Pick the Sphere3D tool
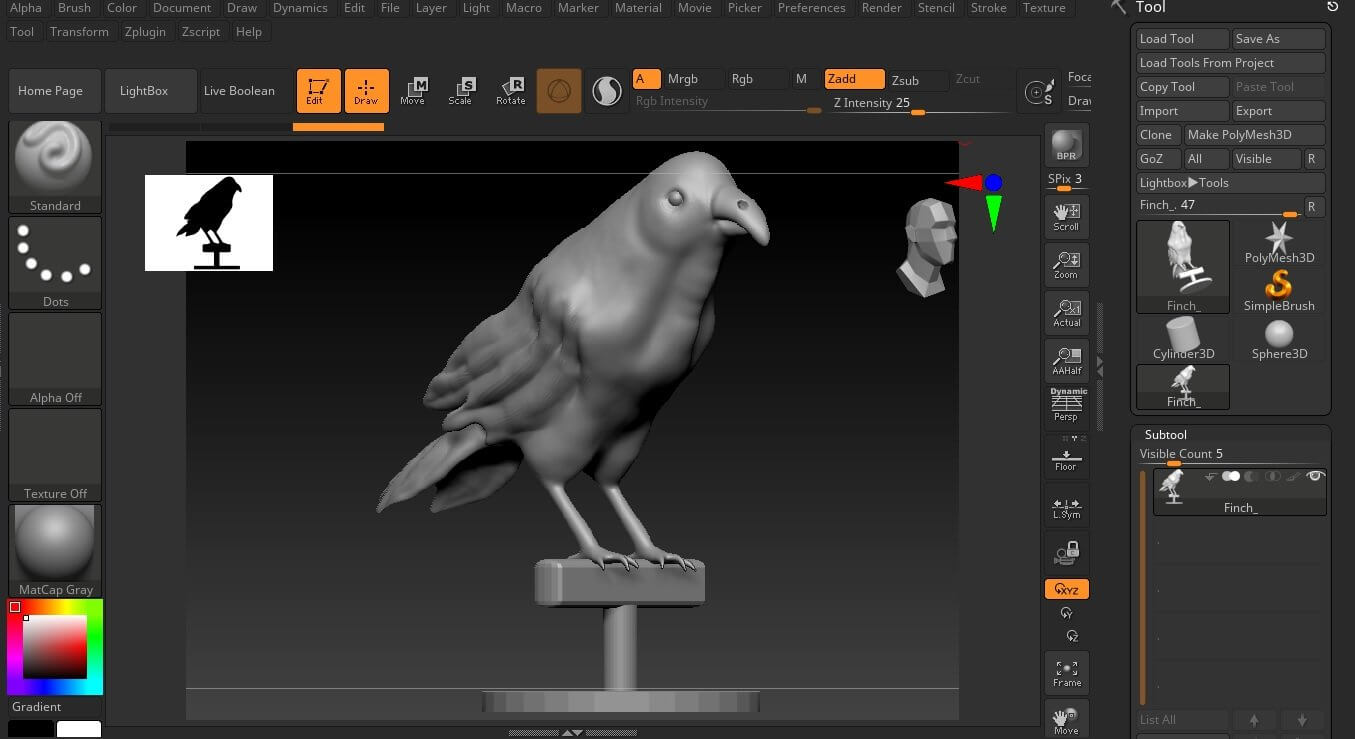The image size is (1355, 739). click(x=1279, y=338)
